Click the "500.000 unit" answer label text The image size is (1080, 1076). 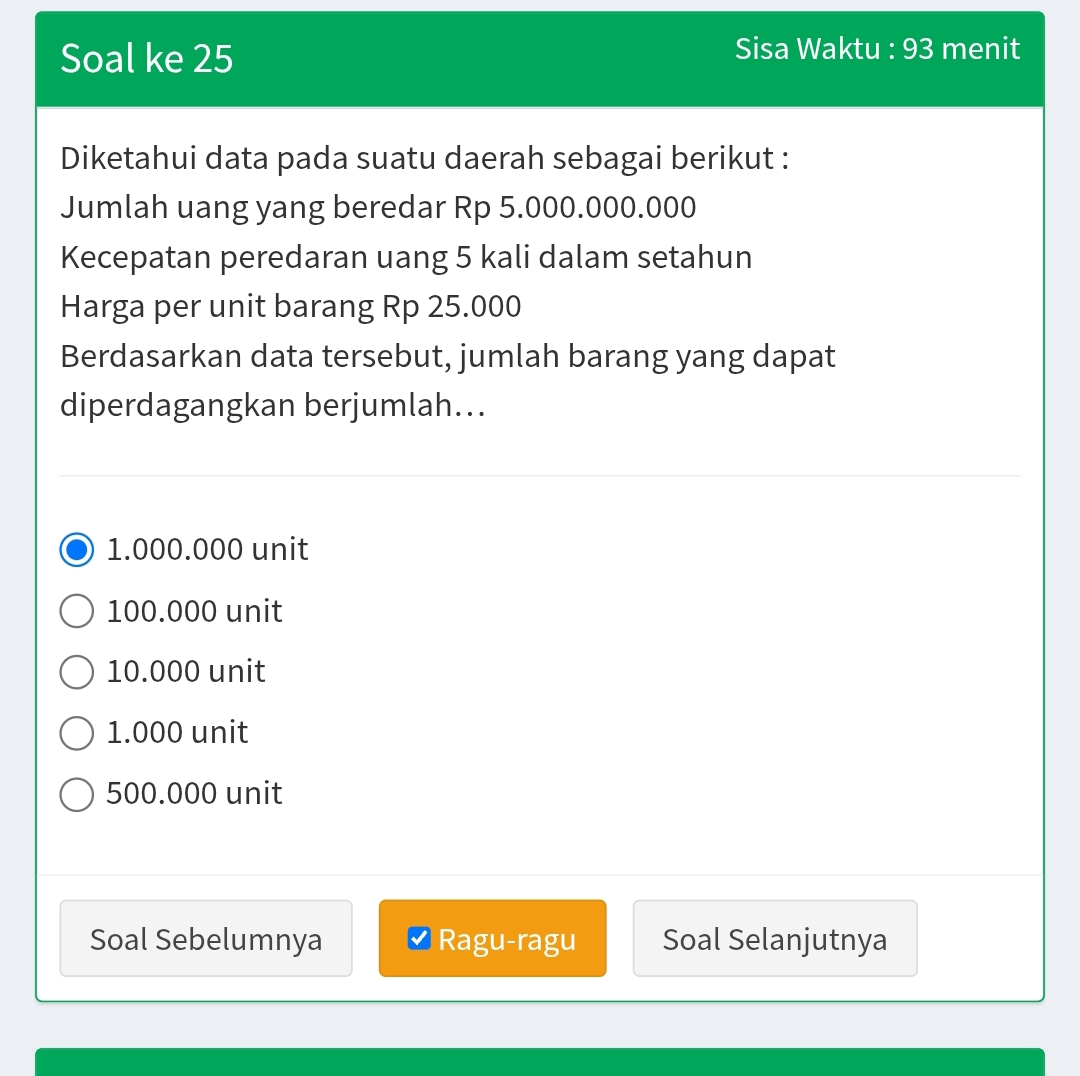coord(195,794)
